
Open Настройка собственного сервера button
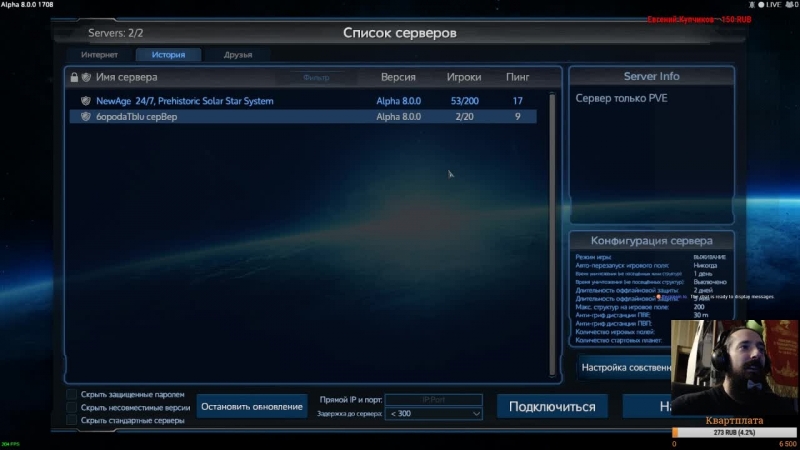coord(626,367)
